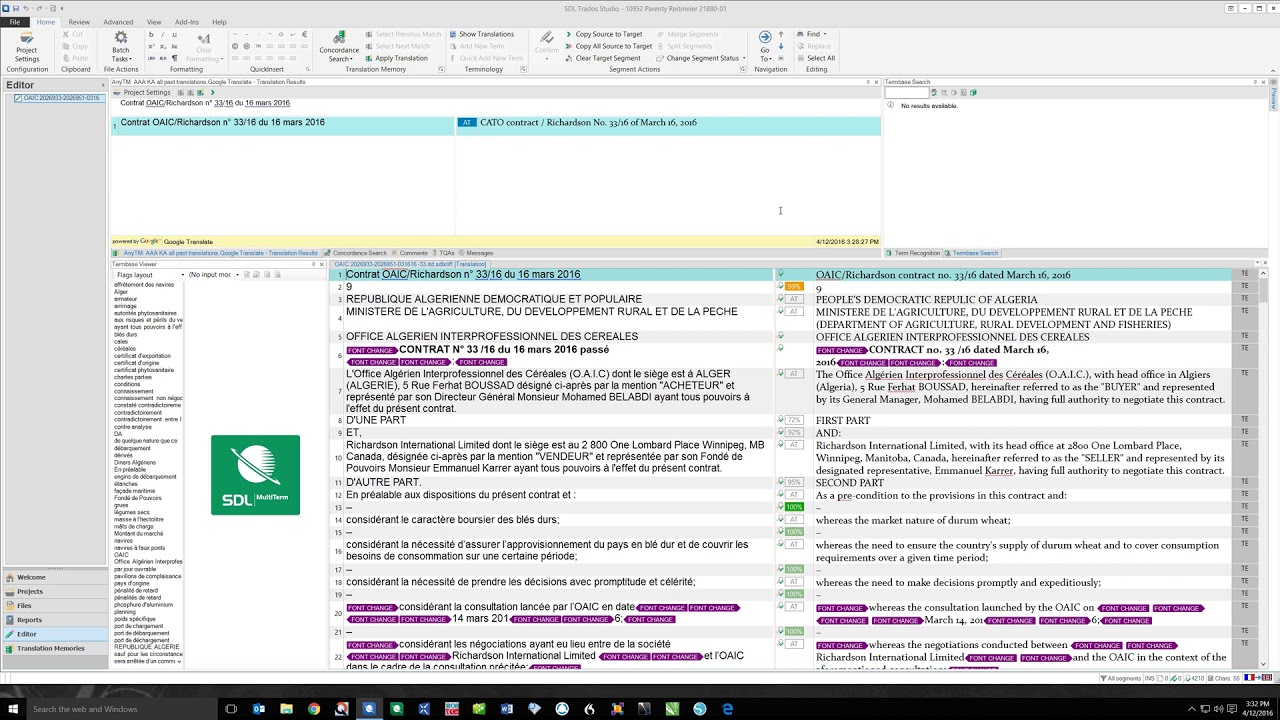Screen dimensions: 1280x720
Task: Switch to the Review ribbon tab
Action: (79, 22)
